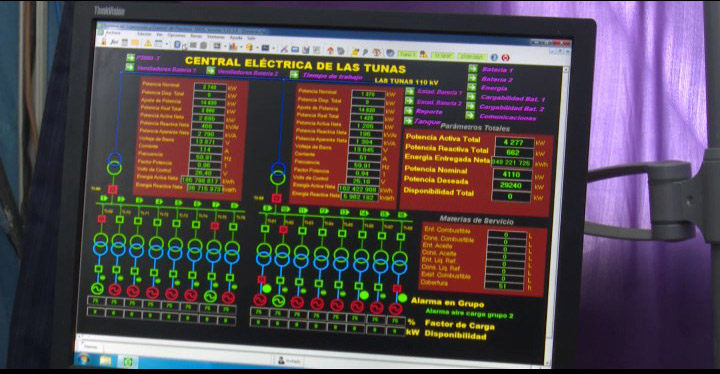Click red seventh feeder breaker under Batería 1 bus

[x=214, y=226]
